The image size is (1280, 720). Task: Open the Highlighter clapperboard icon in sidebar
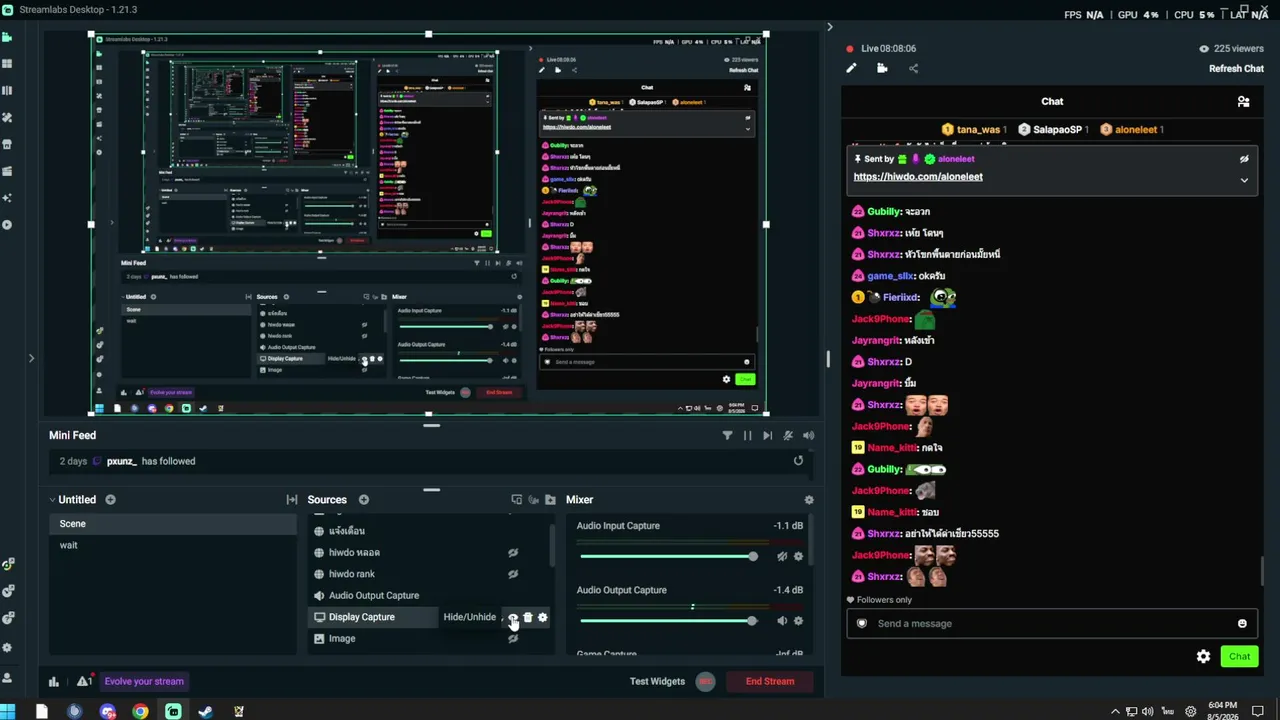click(7, 171)
